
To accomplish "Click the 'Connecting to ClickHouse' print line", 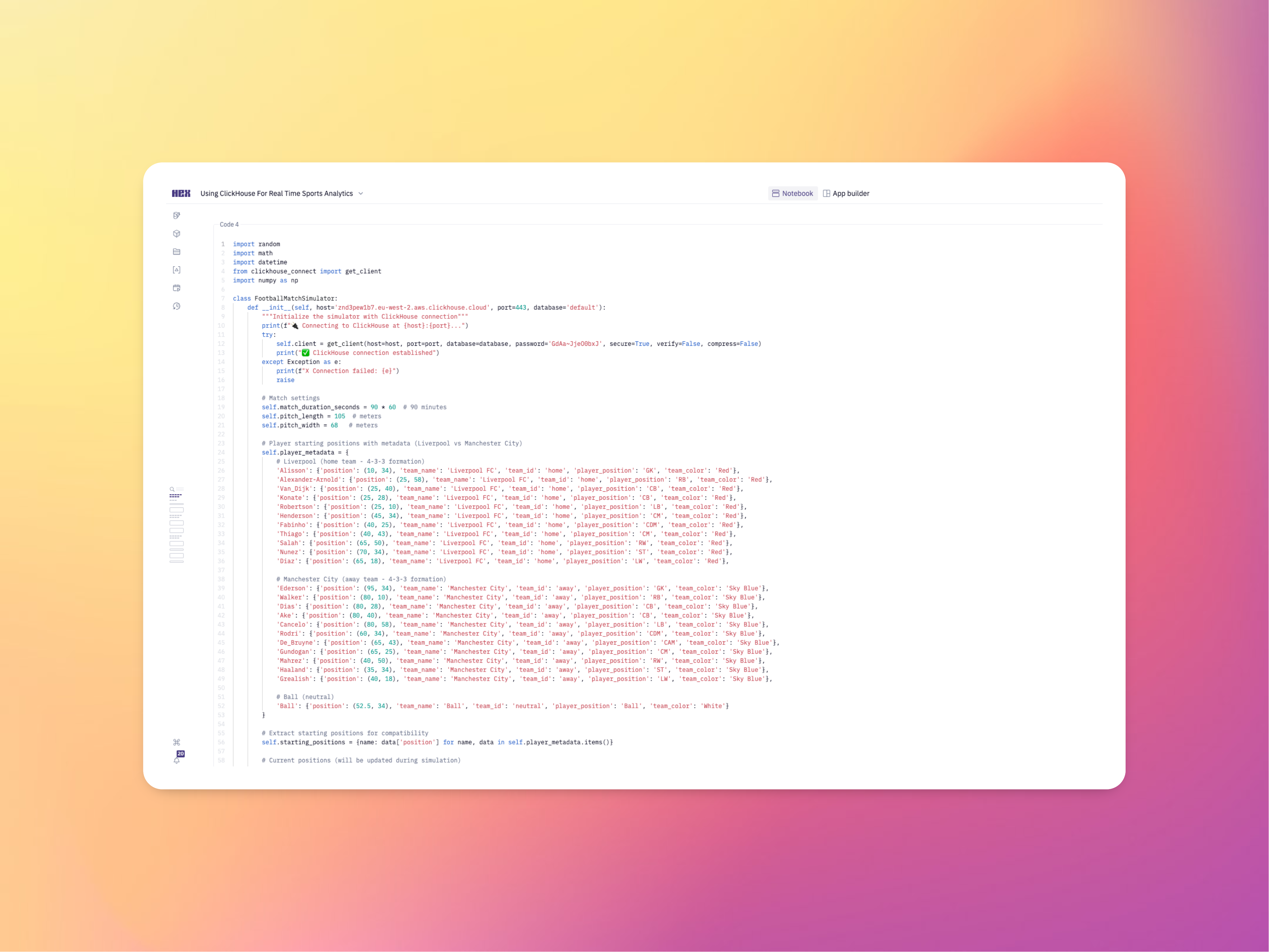I will click(365, 326).
